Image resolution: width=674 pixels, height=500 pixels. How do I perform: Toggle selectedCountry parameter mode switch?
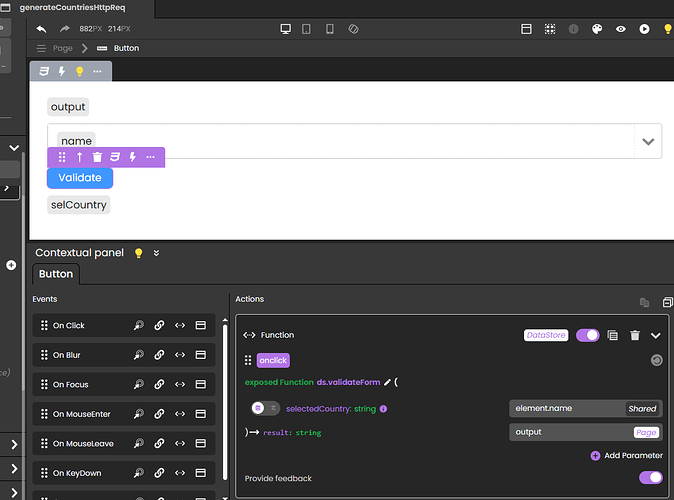point(265,408)
